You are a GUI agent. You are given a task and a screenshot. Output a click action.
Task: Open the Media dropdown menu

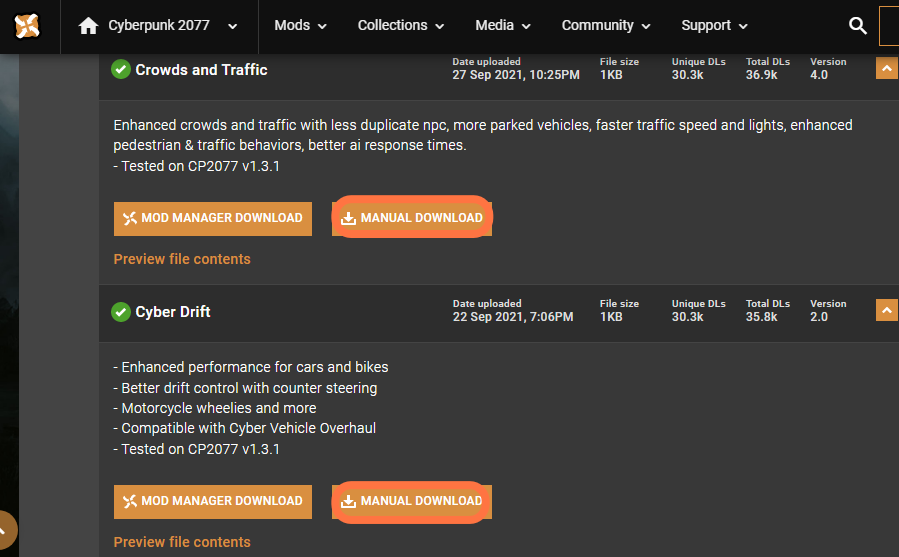point(503,26)
